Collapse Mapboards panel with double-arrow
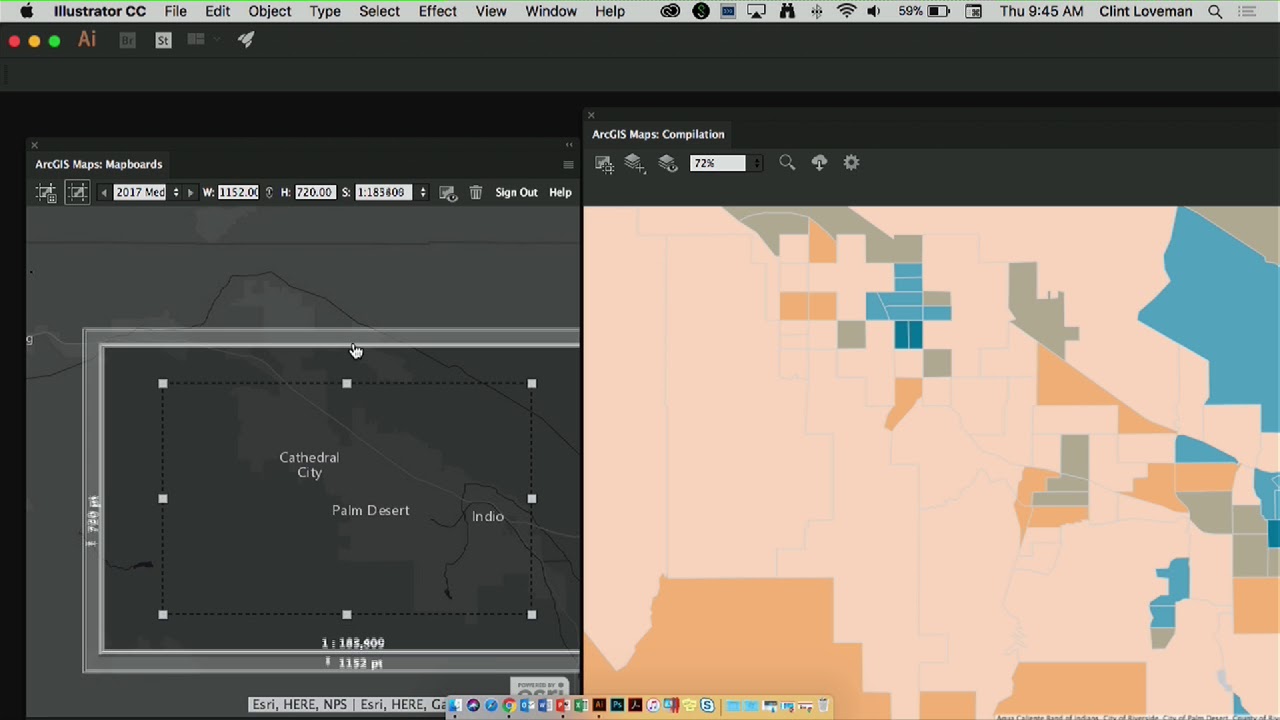 tap(569, 145)
